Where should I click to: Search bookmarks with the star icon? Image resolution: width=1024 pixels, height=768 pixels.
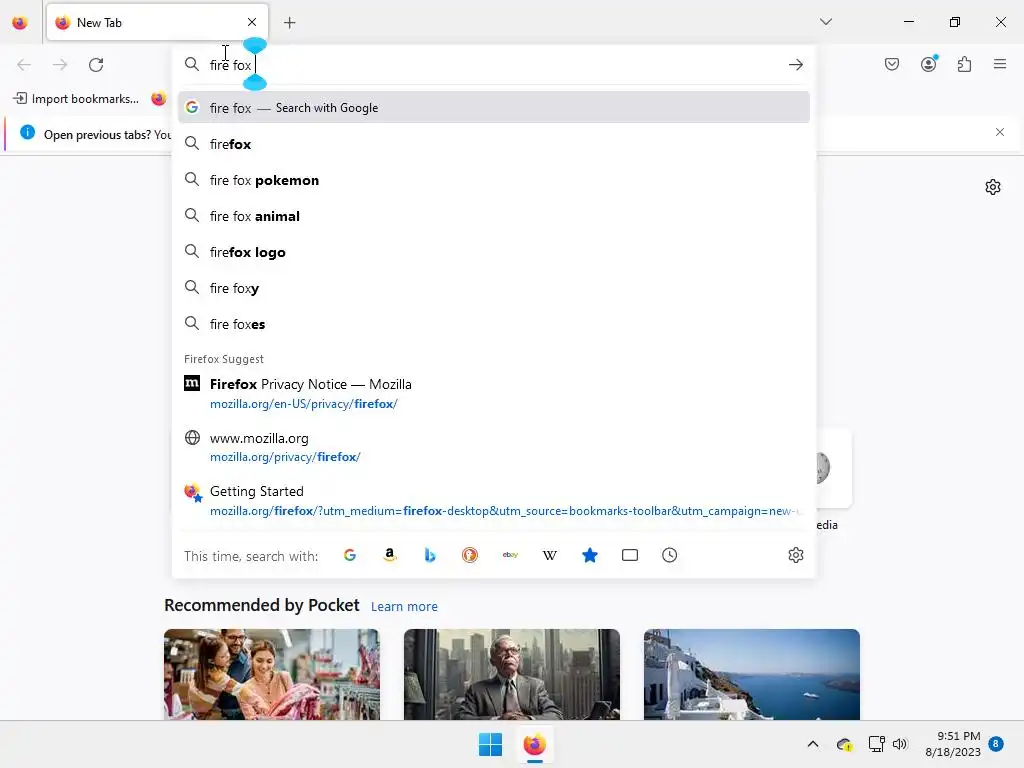(x=590, y=555)
